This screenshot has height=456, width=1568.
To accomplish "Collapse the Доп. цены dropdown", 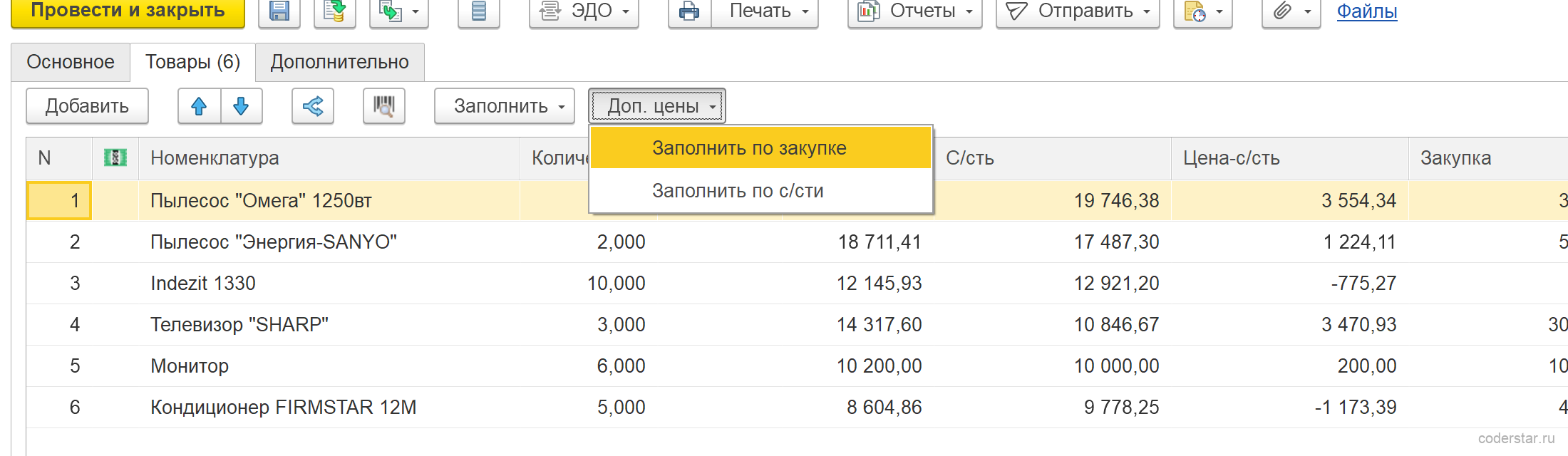I will (657, 106).
